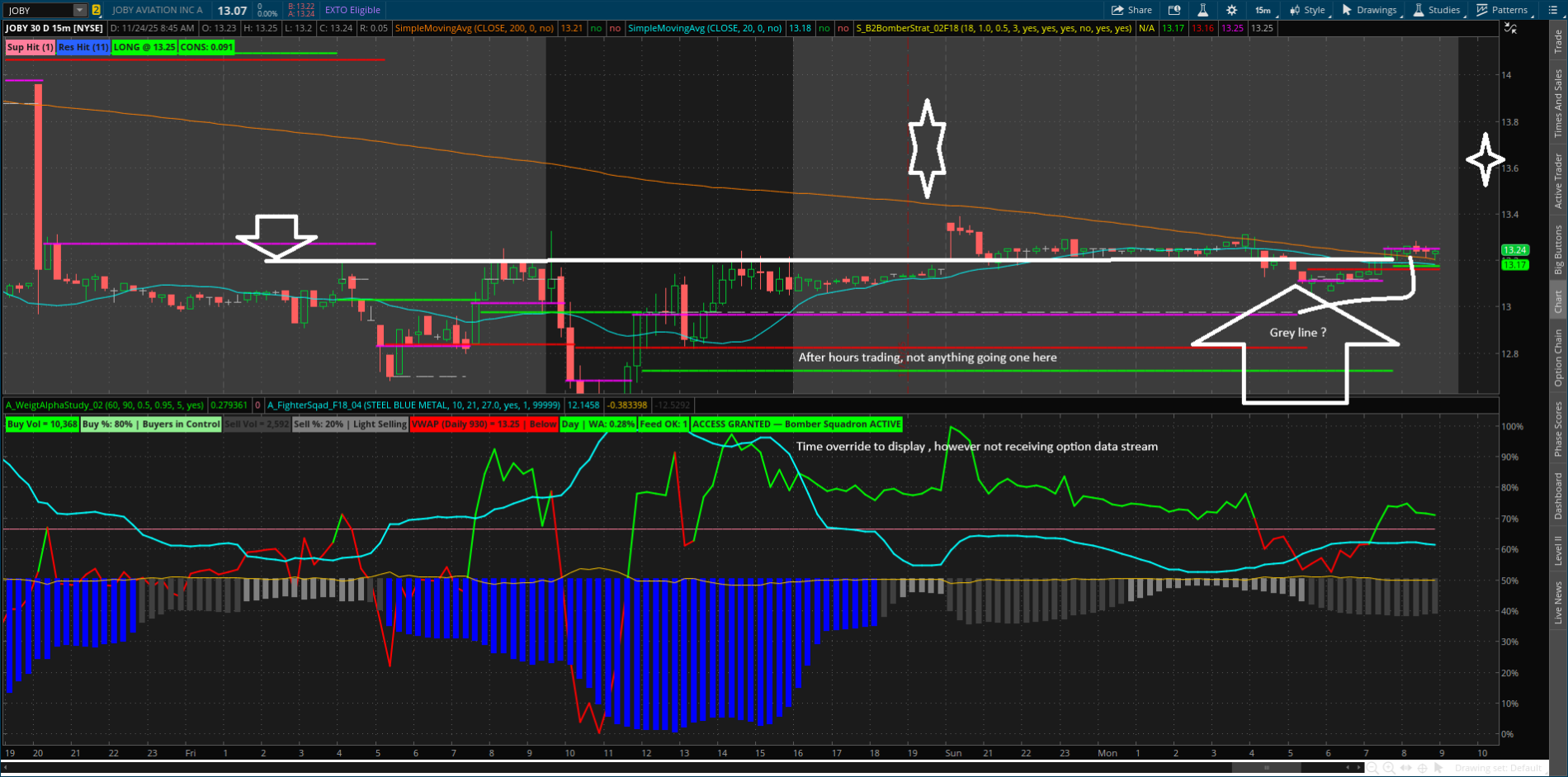Screen dimensions: 1568x777
Task: Select the crosshair cursor icon
Action: click(x=1424, y=768)
